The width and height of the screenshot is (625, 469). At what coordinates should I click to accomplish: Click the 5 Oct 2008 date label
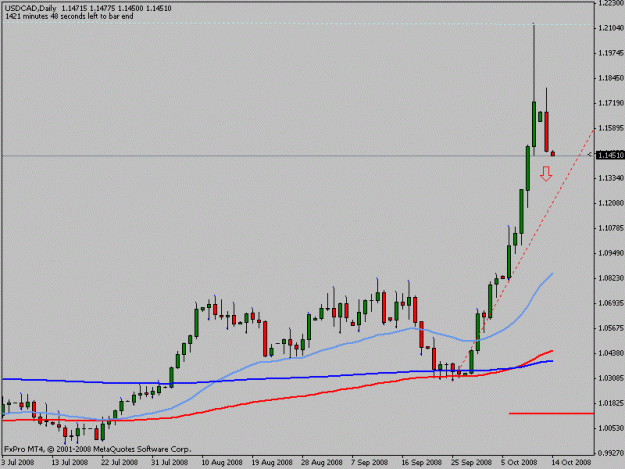tap(519, 463)
